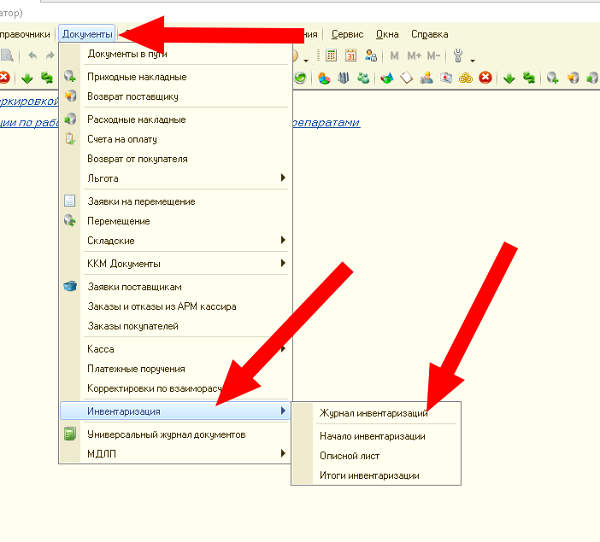Viewport: 600px width, 542px height.
Task: Click the wrench tools icon
Action: (459, 56)
